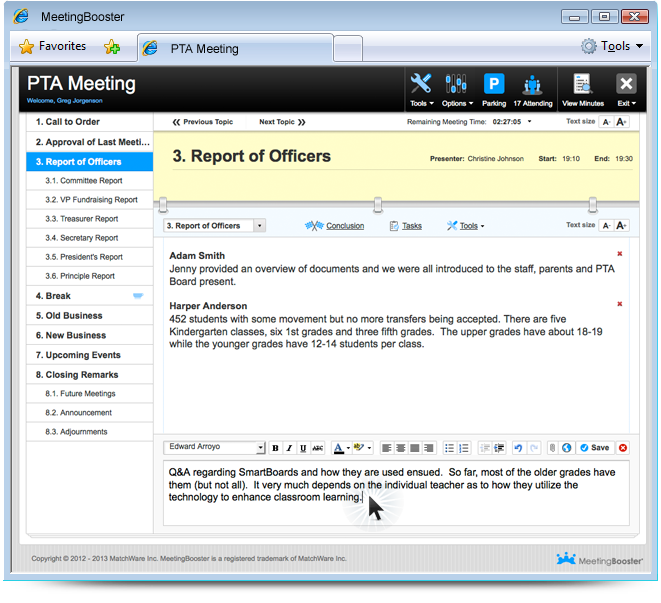This screenshot has height=603, width=661.
Task: Open the PTA Meeting browser tab
Action: coord(236,49)
